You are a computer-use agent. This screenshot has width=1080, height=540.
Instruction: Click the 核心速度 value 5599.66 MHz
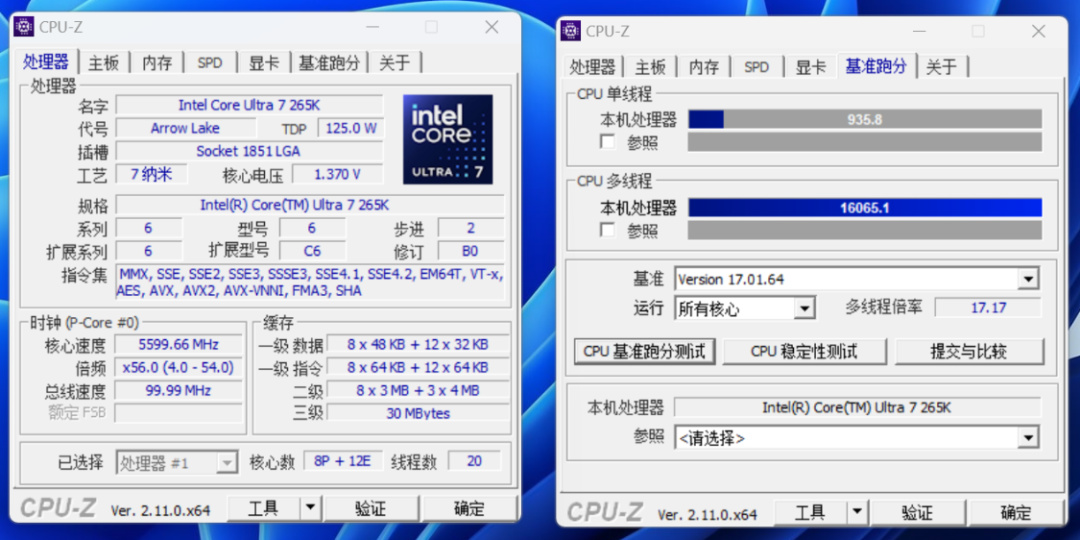tap(178, 344)
